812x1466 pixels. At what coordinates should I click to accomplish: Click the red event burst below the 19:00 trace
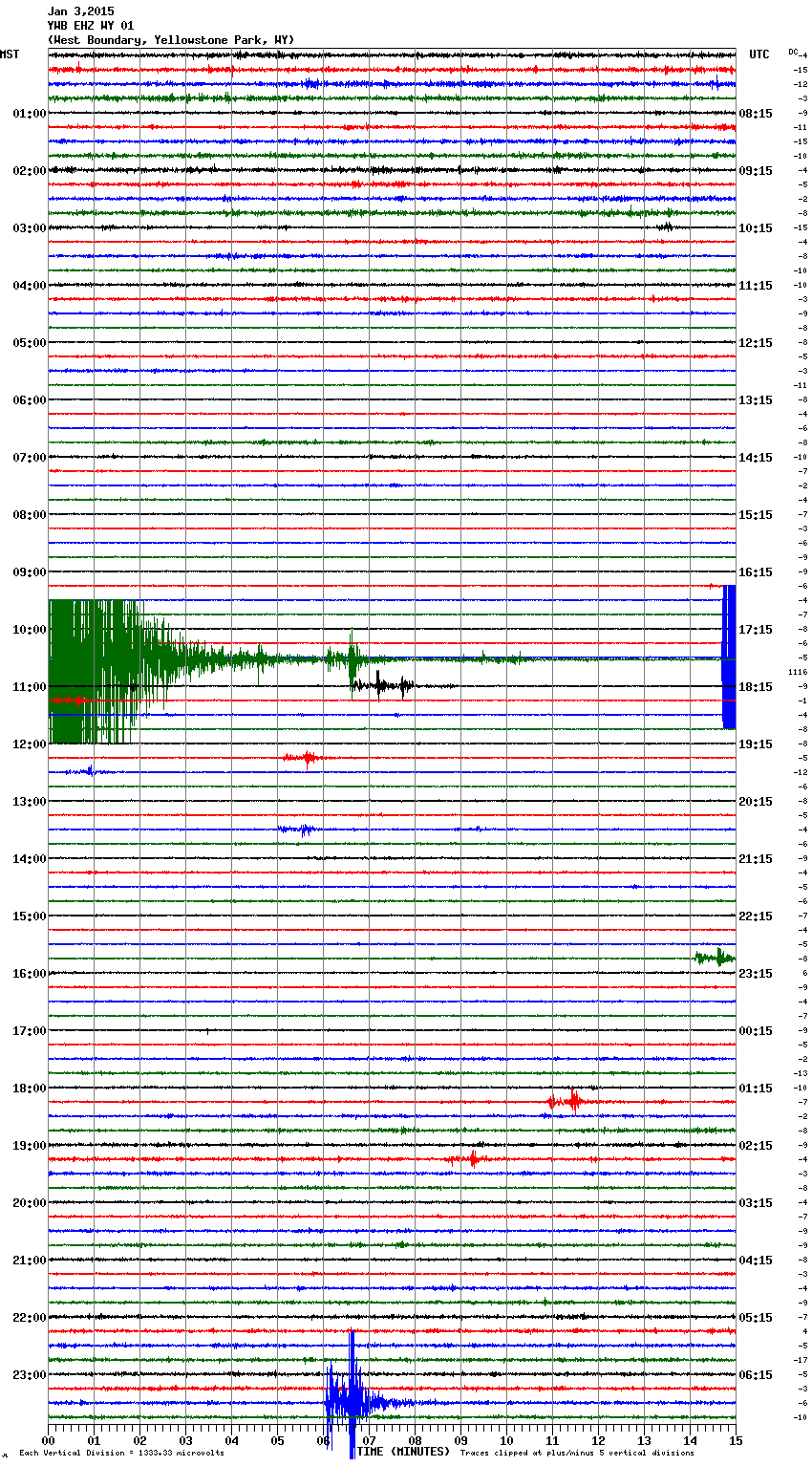468,1159
